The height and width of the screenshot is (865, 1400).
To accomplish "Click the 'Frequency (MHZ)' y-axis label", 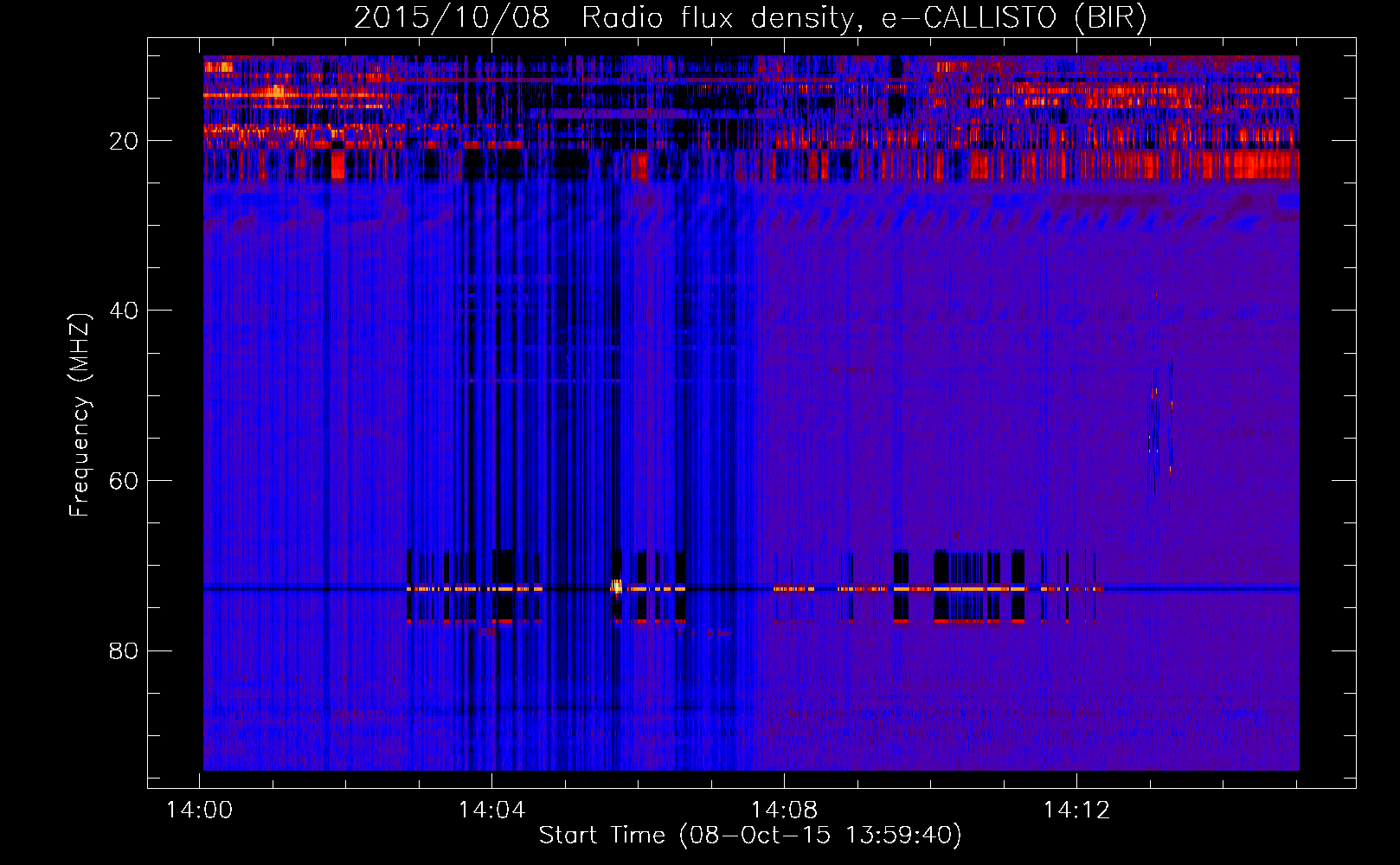I will 80,415.
